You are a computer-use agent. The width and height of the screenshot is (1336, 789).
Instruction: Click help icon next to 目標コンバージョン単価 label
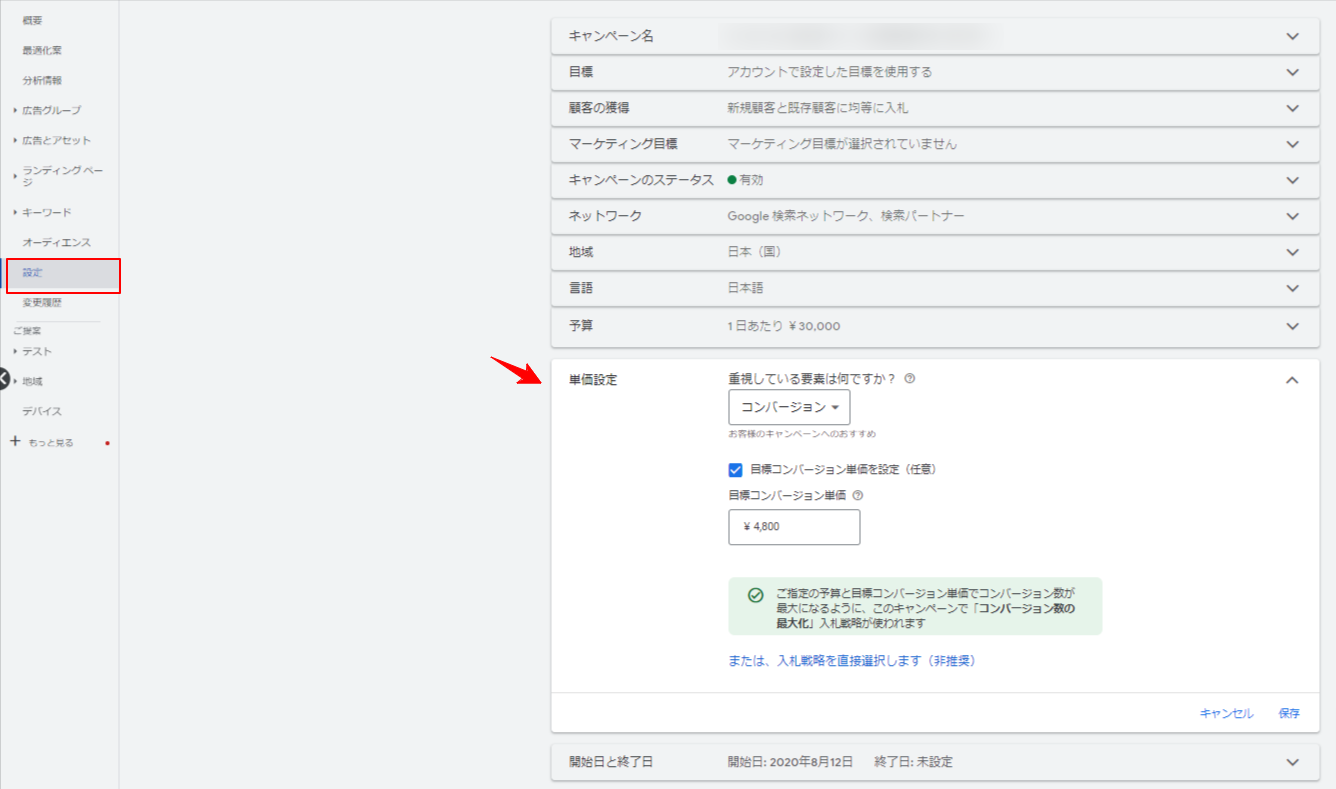click(857, 494)
